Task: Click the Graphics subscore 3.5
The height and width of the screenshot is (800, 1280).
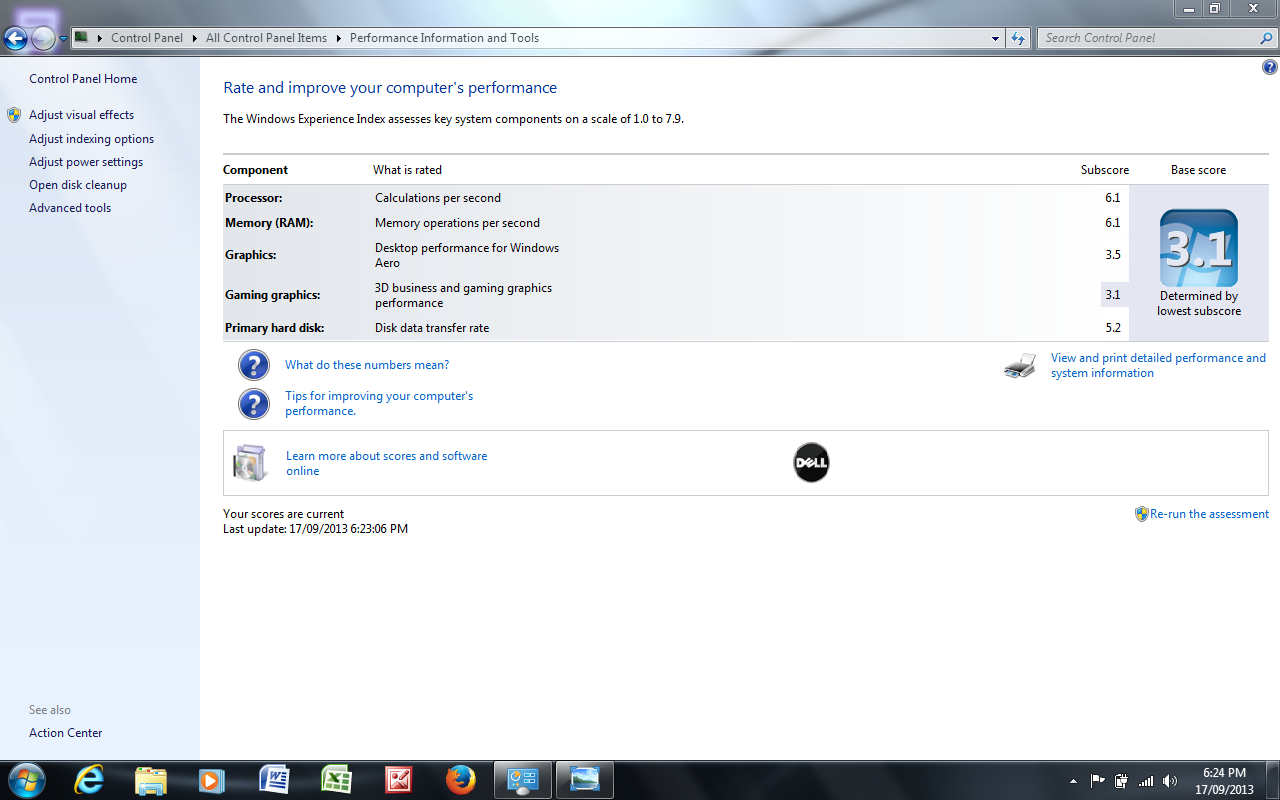Action: [1113, 255]
